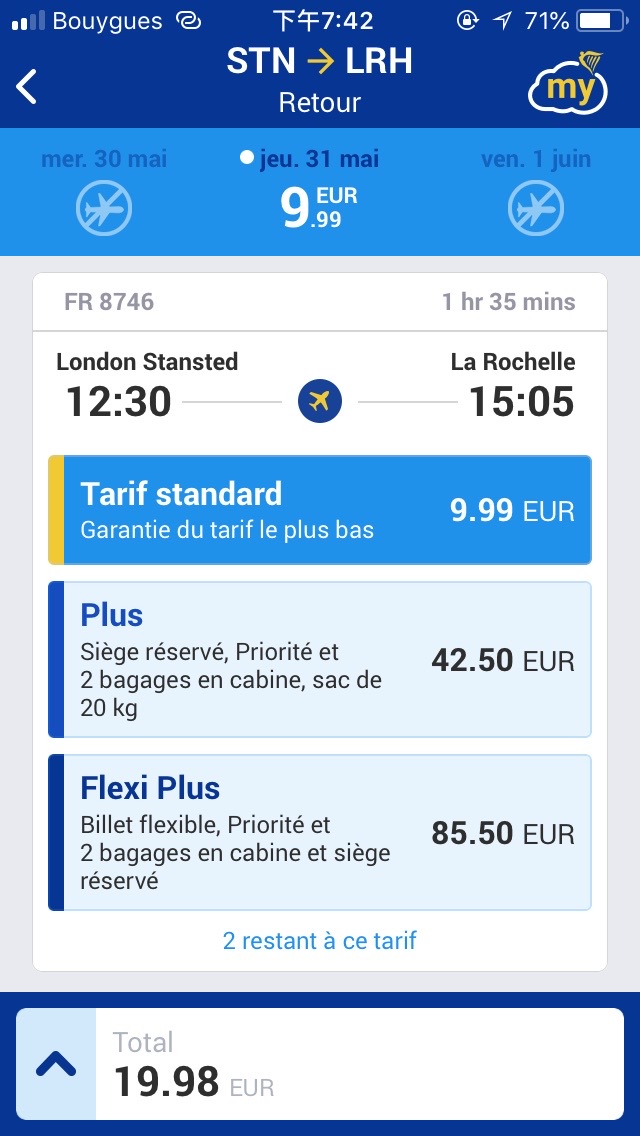Tap the 12:30 London Stansted departure time
This screenshot has height=1136, width=640.
point(119,402)
